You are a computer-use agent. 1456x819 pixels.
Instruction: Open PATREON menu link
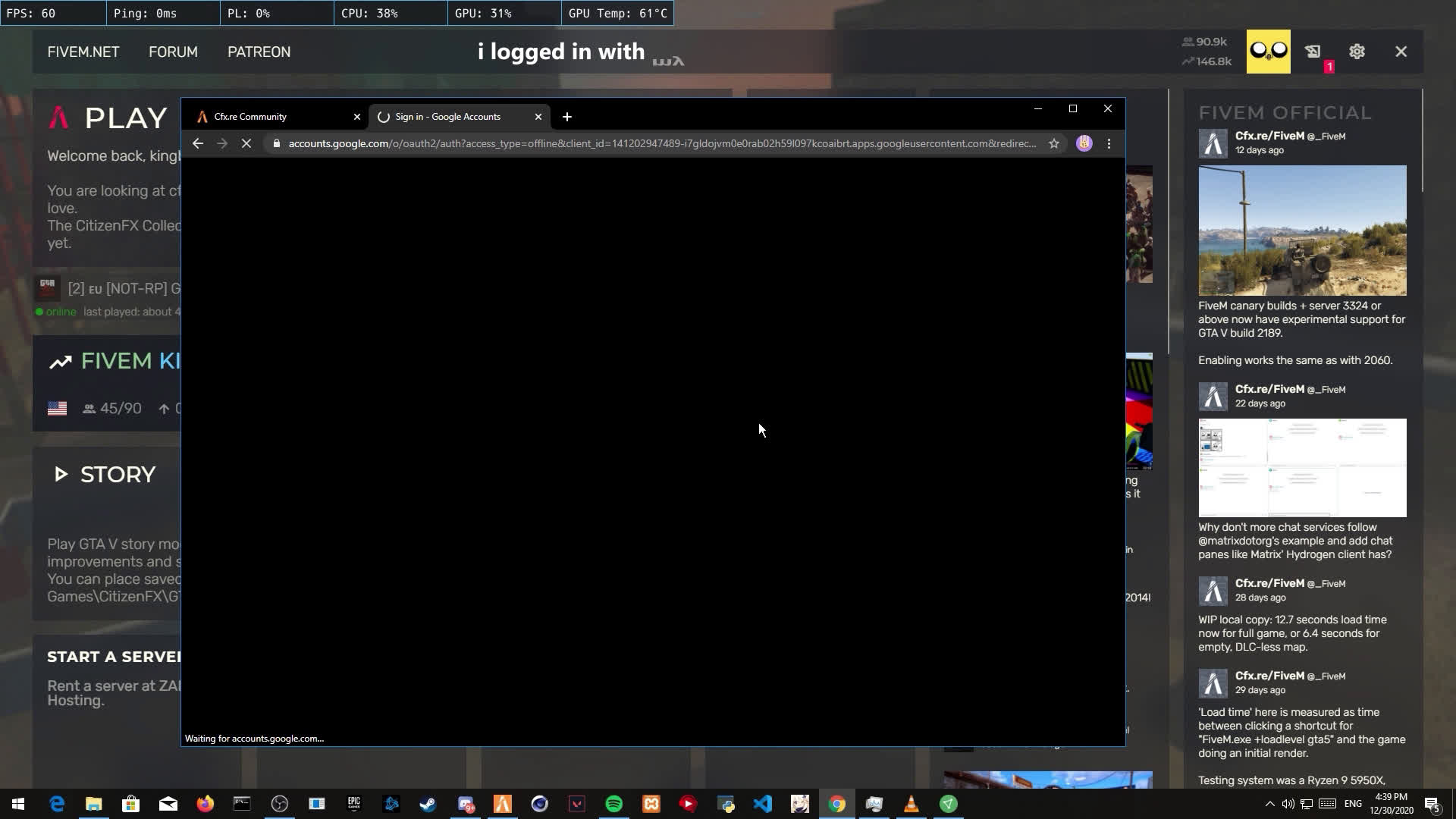pyautogui.click(x=259, y=52)
